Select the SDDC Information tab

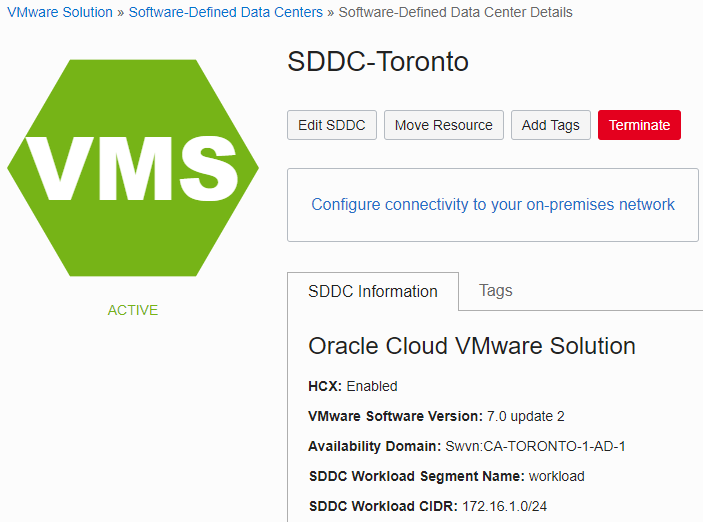(x=373, y=291)
